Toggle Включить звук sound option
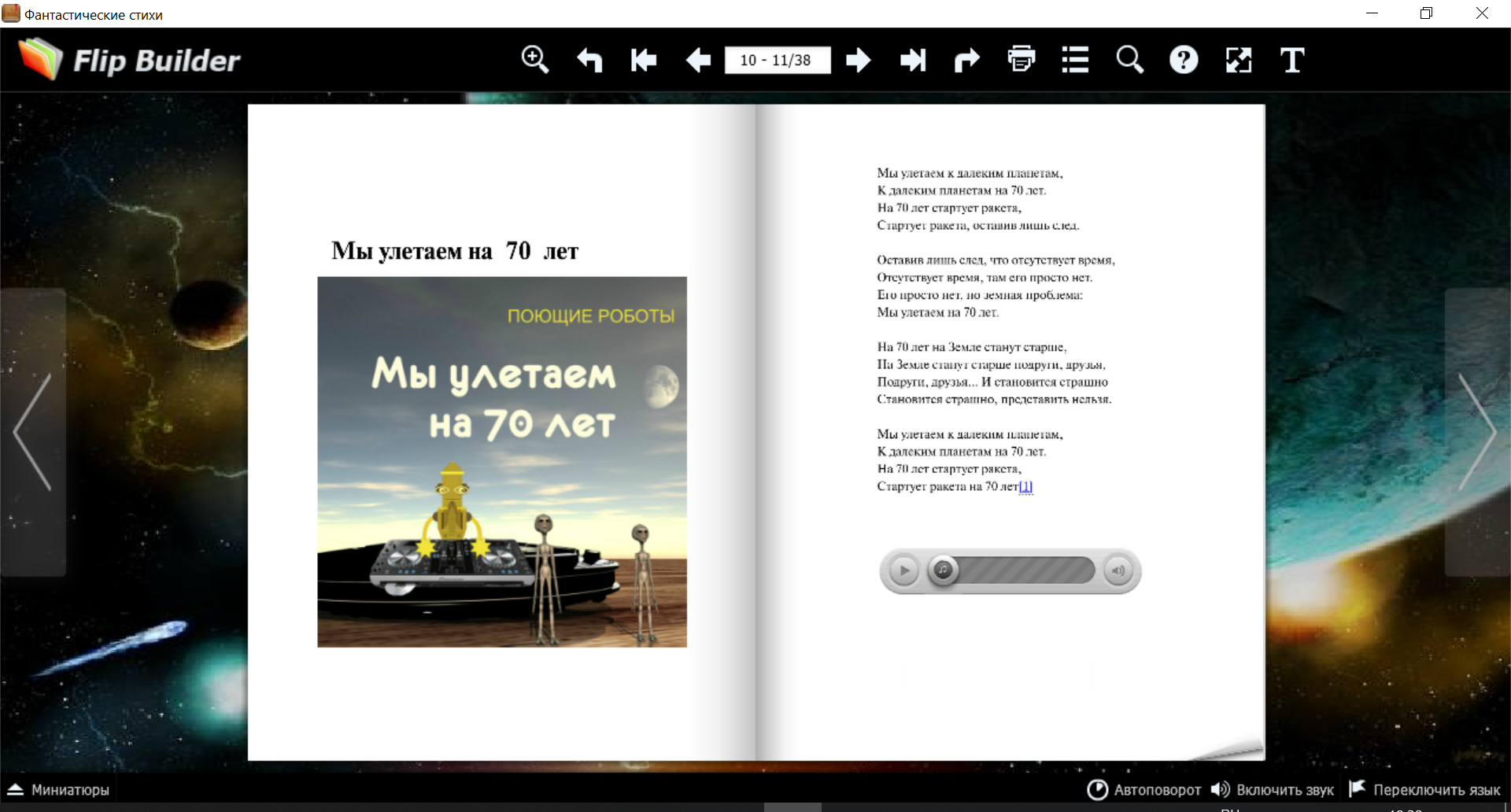1511x812 pixels. (1273, 790)
